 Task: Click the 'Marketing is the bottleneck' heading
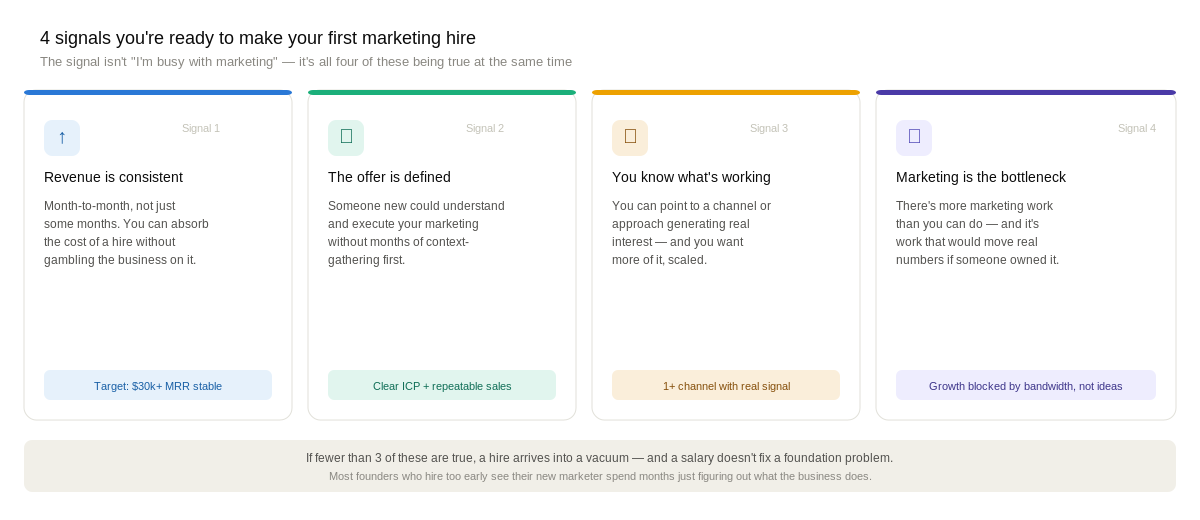tap(981, 177)
